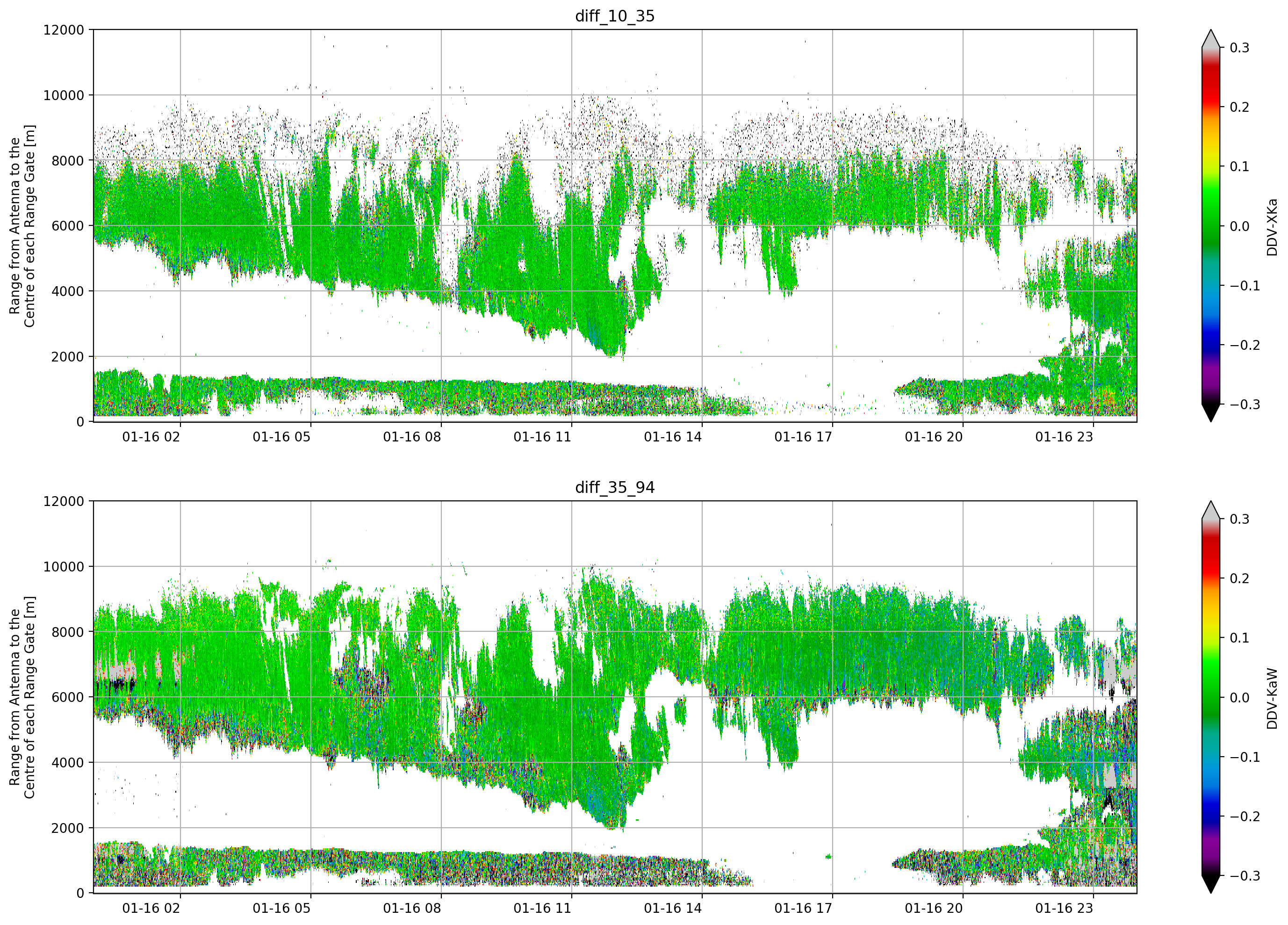Click the bottom plot's '01-16 14' x-axis label
This screenshot has height=925, width=1288.
(x=673, y=908)
